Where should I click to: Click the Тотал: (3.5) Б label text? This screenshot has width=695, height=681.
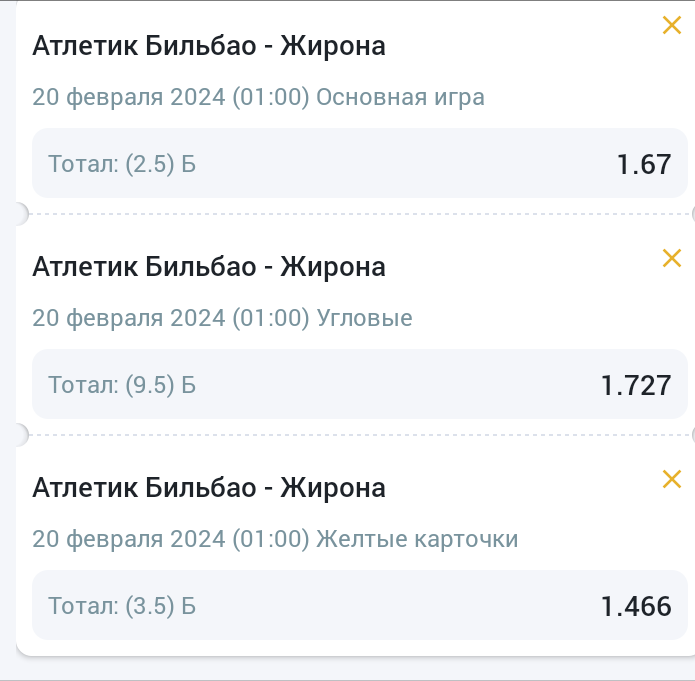(x=122, y=606)
